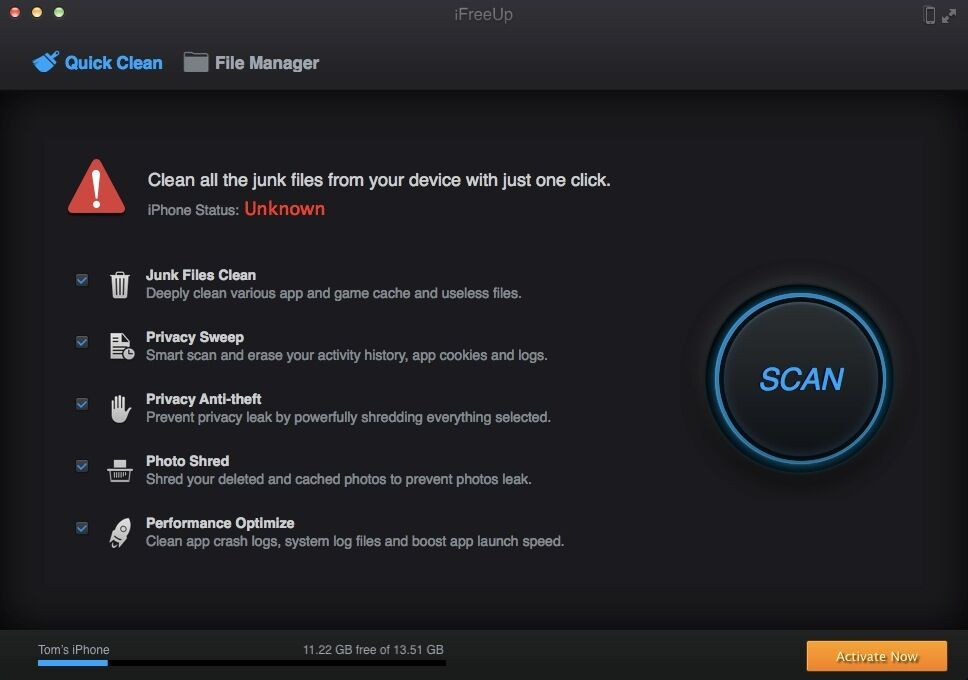Screen dimensions: 968x680
Task: Click the File Manager folder icon
Action: point(196,62)
